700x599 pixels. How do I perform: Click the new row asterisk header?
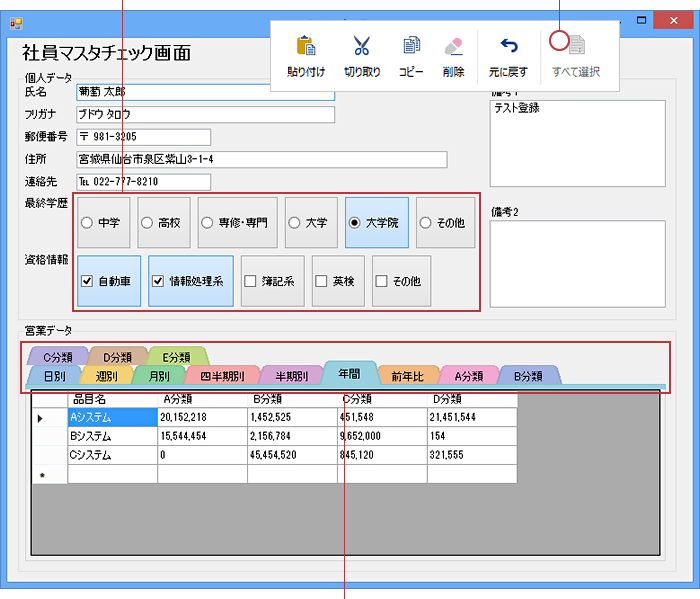(x=50, y=474)
